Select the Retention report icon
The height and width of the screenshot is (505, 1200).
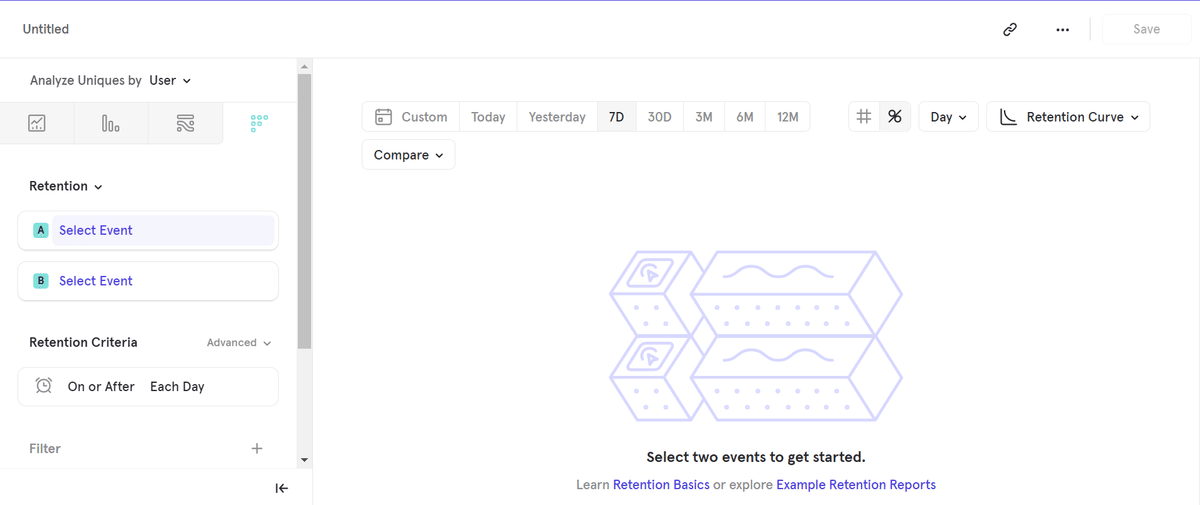pyautogui.click(x=259, y=123)
